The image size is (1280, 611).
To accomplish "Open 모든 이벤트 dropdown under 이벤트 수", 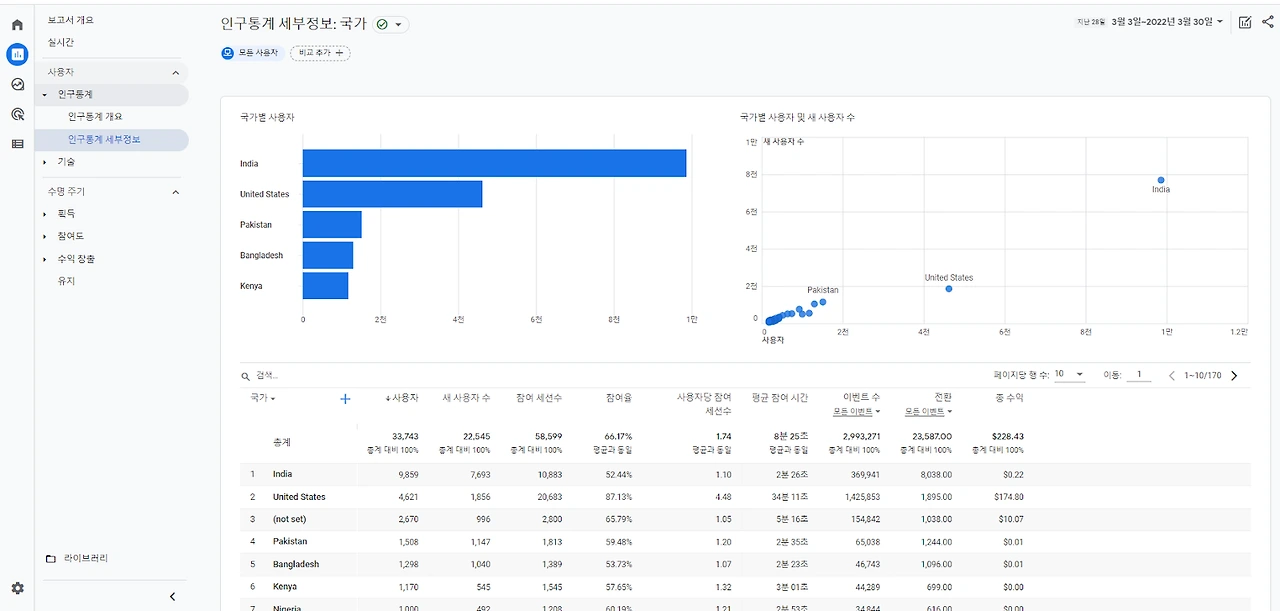I will tap(856, 411).
